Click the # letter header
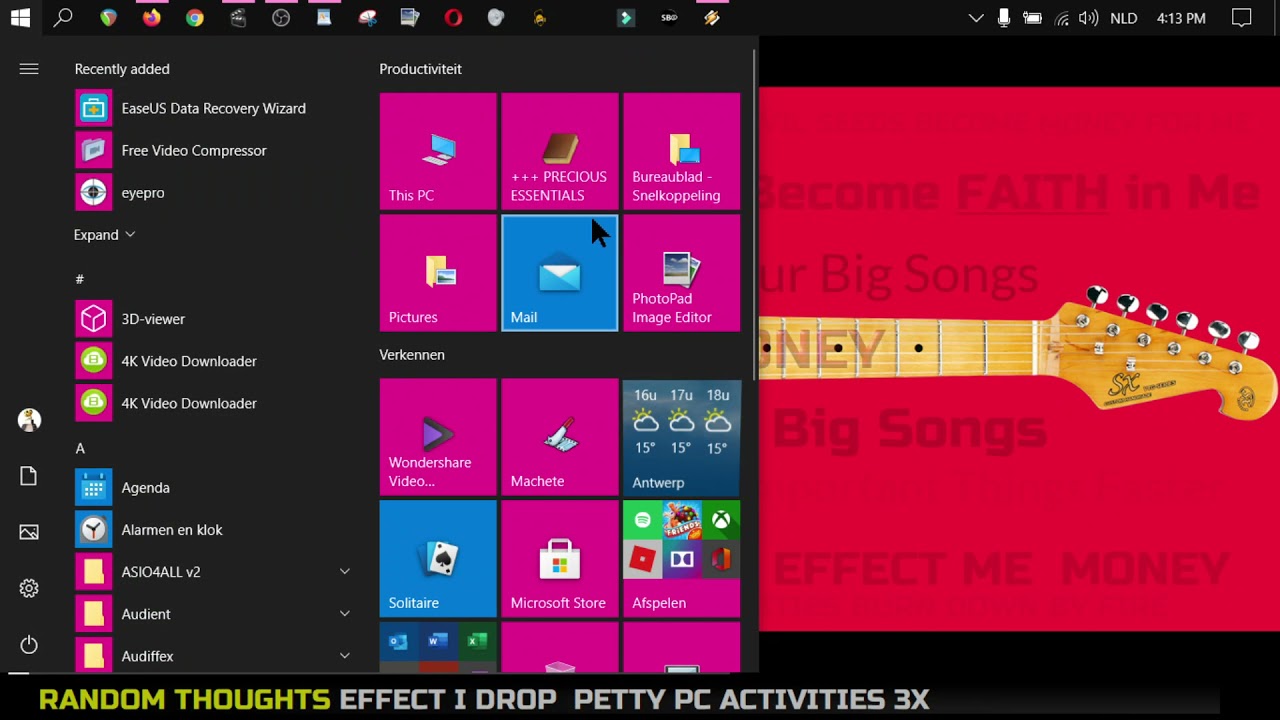The width and height of the screenshot is (1280, 720). (x=80, y=279)
